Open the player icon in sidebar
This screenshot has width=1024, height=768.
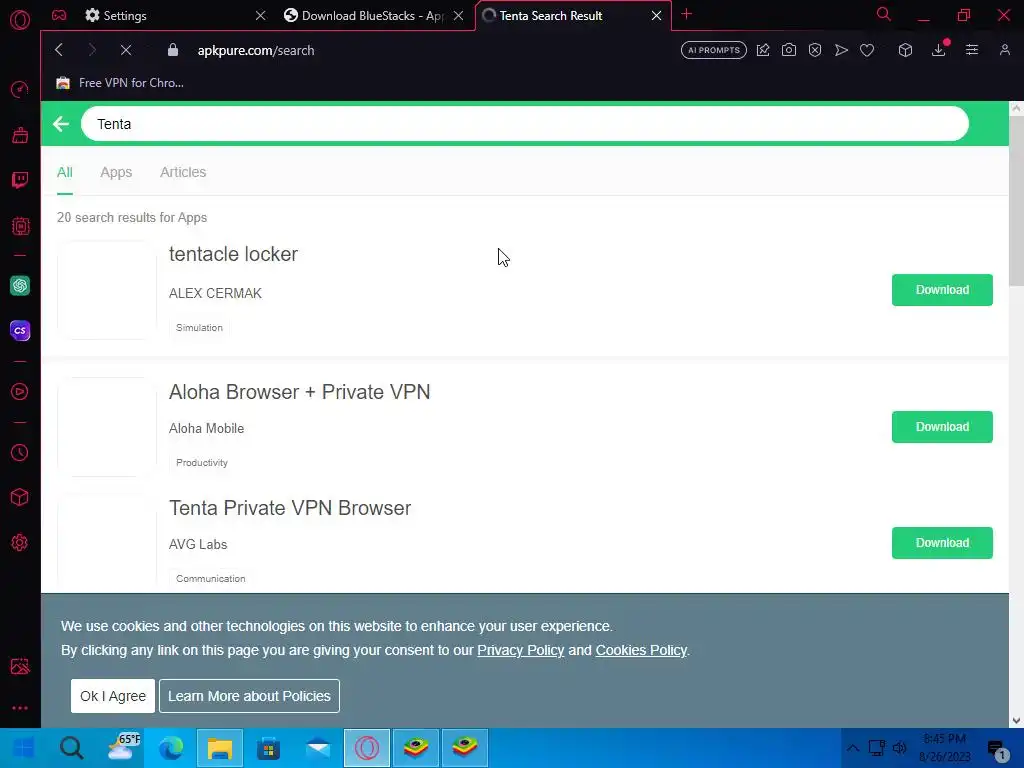click(20, 392)
